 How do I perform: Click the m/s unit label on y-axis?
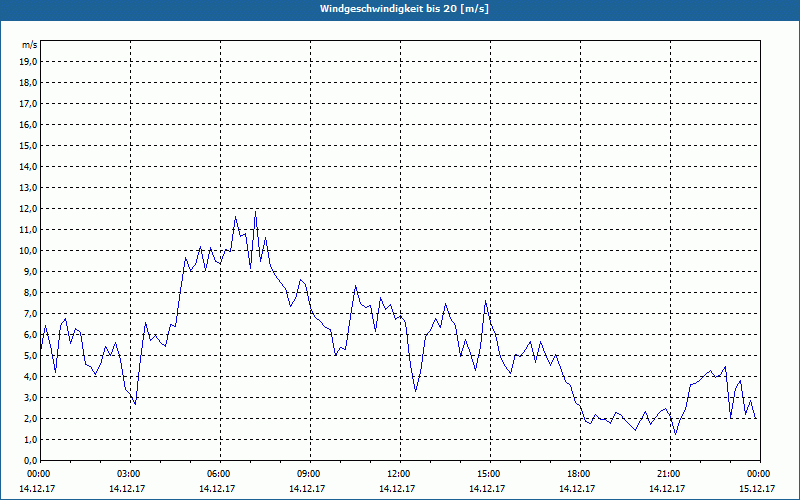pos(30,45)
